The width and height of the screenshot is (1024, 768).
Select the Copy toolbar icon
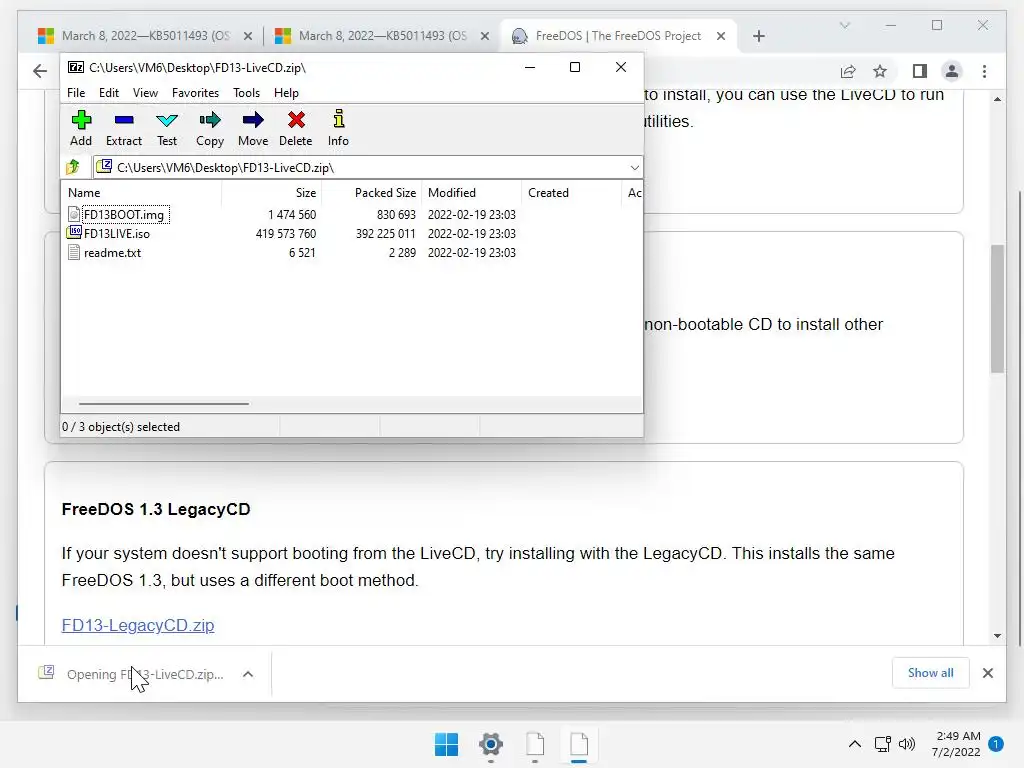(x=210, y=128)
